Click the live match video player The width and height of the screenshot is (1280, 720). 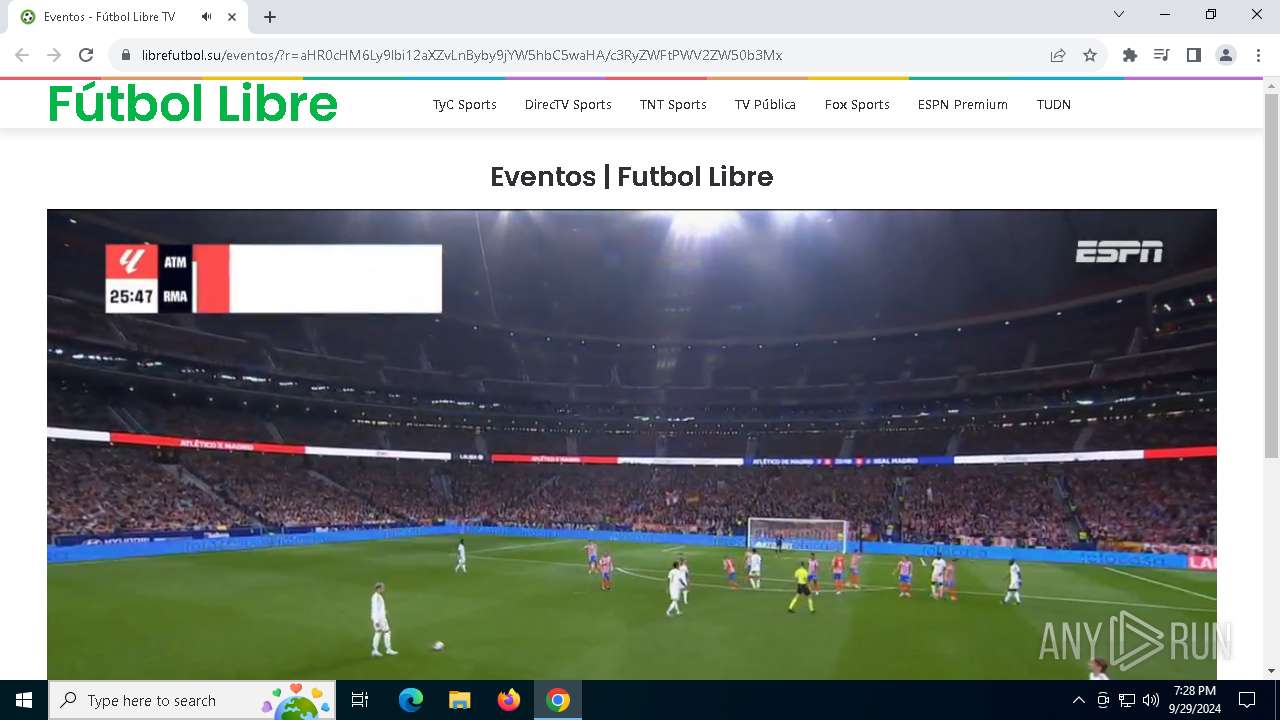point(632,444)
